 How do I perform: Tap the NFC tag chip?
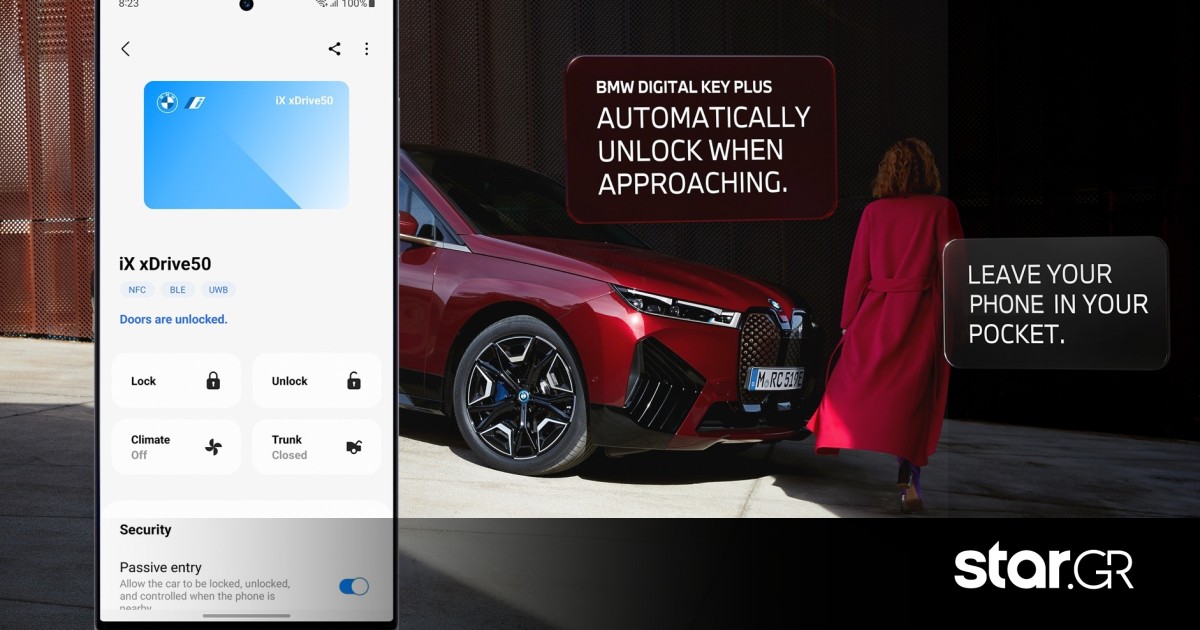coord(137,290)
